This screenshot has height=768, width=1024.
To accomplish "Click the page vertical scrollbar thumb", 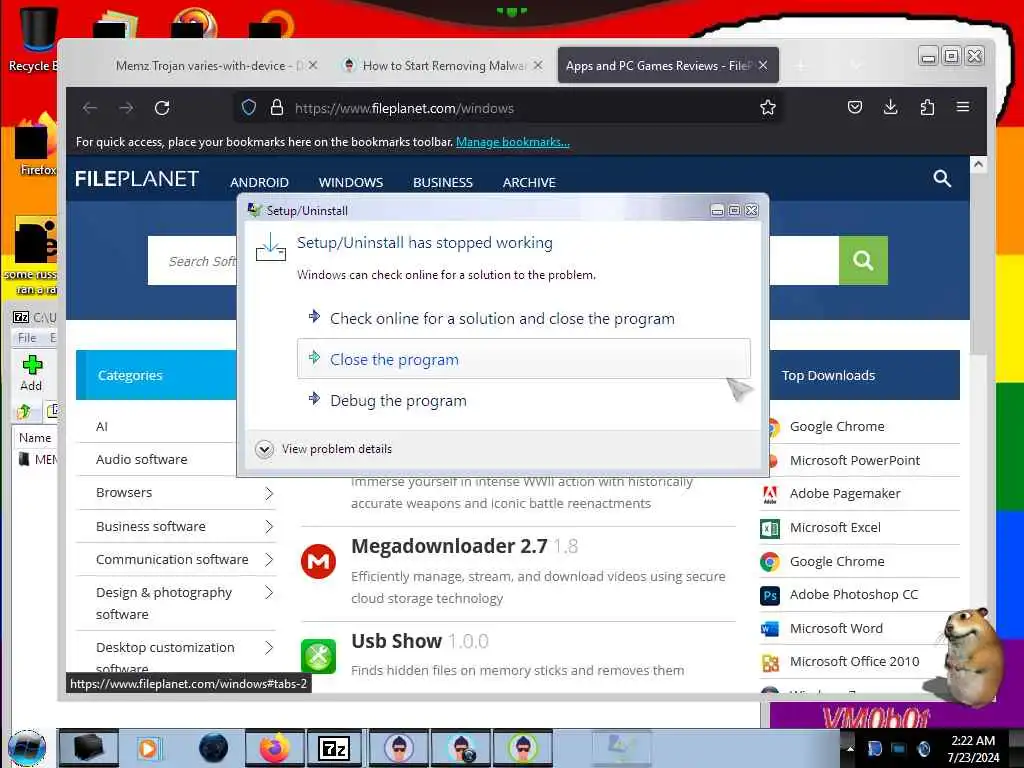I will click(978, 264).
